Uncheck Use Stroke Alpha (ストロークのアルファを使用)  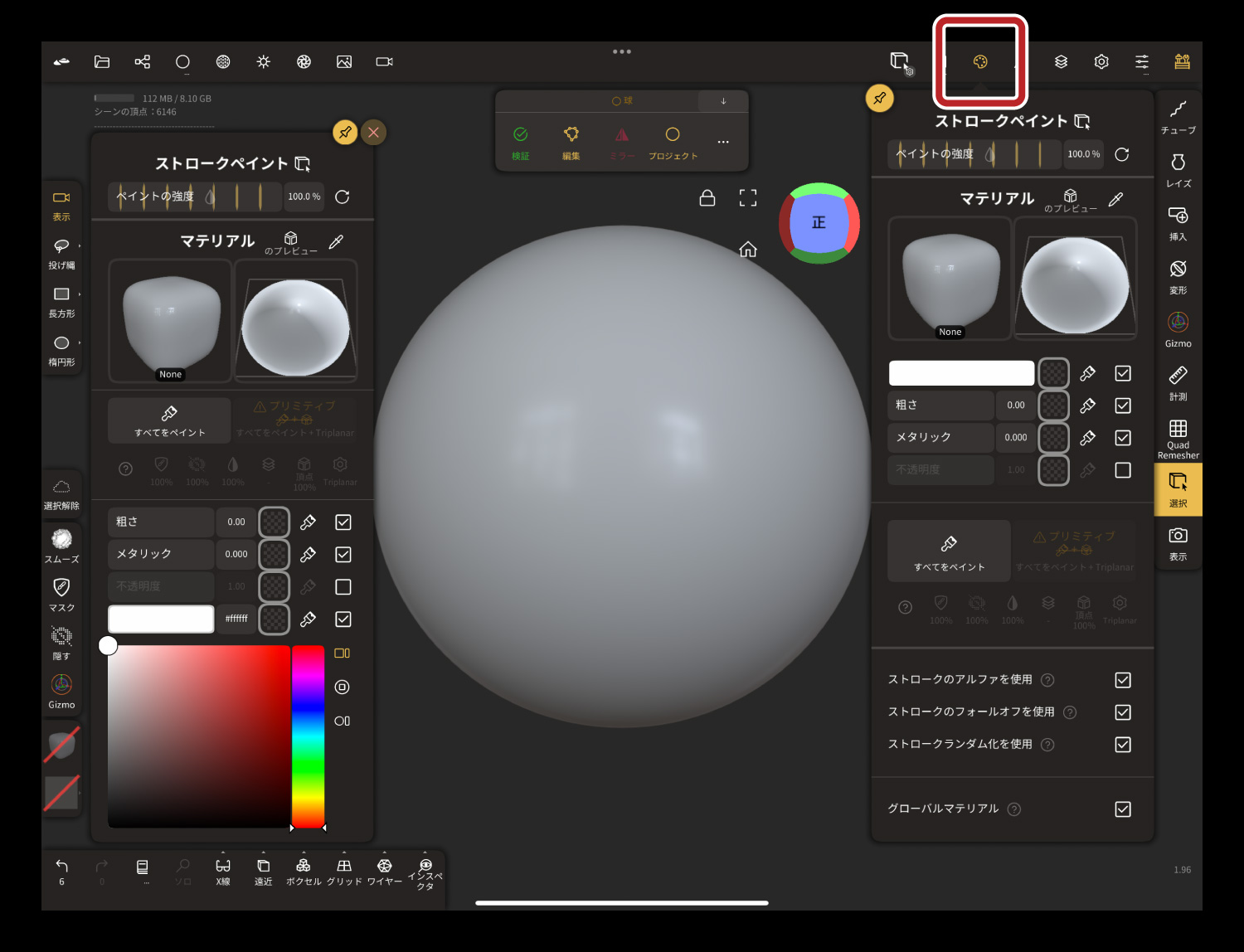1123,680
